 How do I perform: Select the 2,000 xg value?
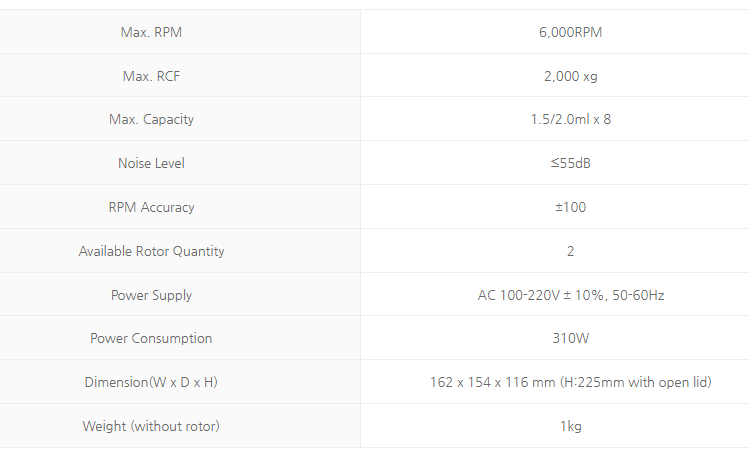(x=570, y=76)
